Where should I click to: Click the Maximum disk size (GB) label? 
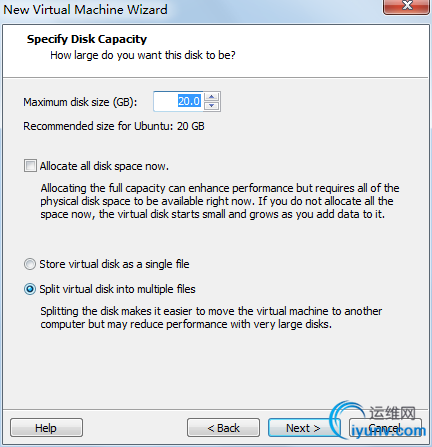(x=80, y=102)
